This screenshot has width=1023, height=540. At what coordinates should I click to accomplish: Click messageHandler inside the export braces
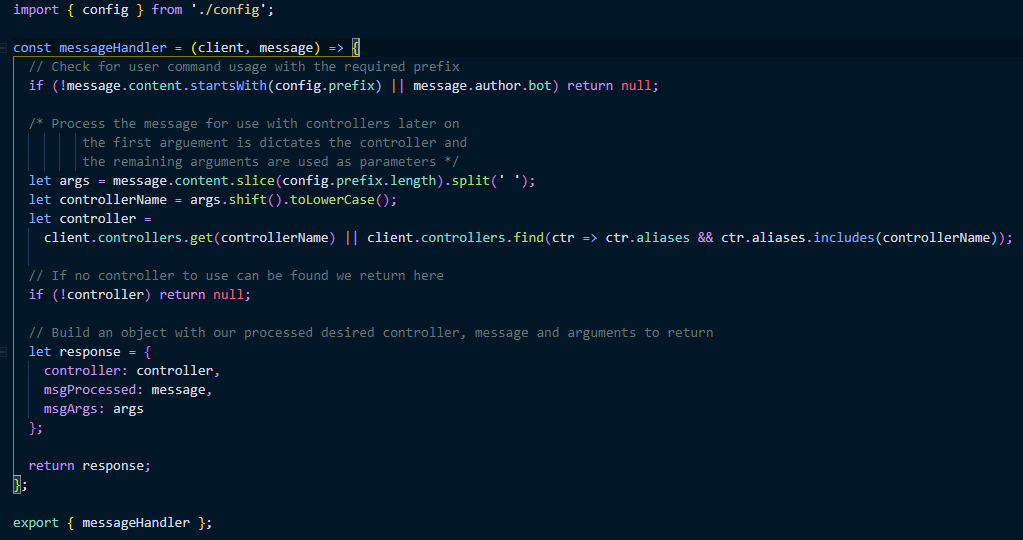coord(136,522)
